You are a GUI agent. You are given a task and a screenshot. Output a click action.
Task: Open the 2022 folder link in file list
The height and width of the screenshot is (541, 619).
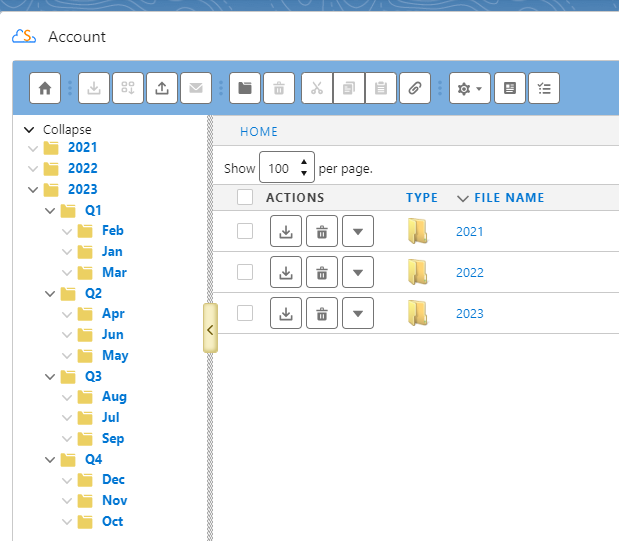pos(469,273)
